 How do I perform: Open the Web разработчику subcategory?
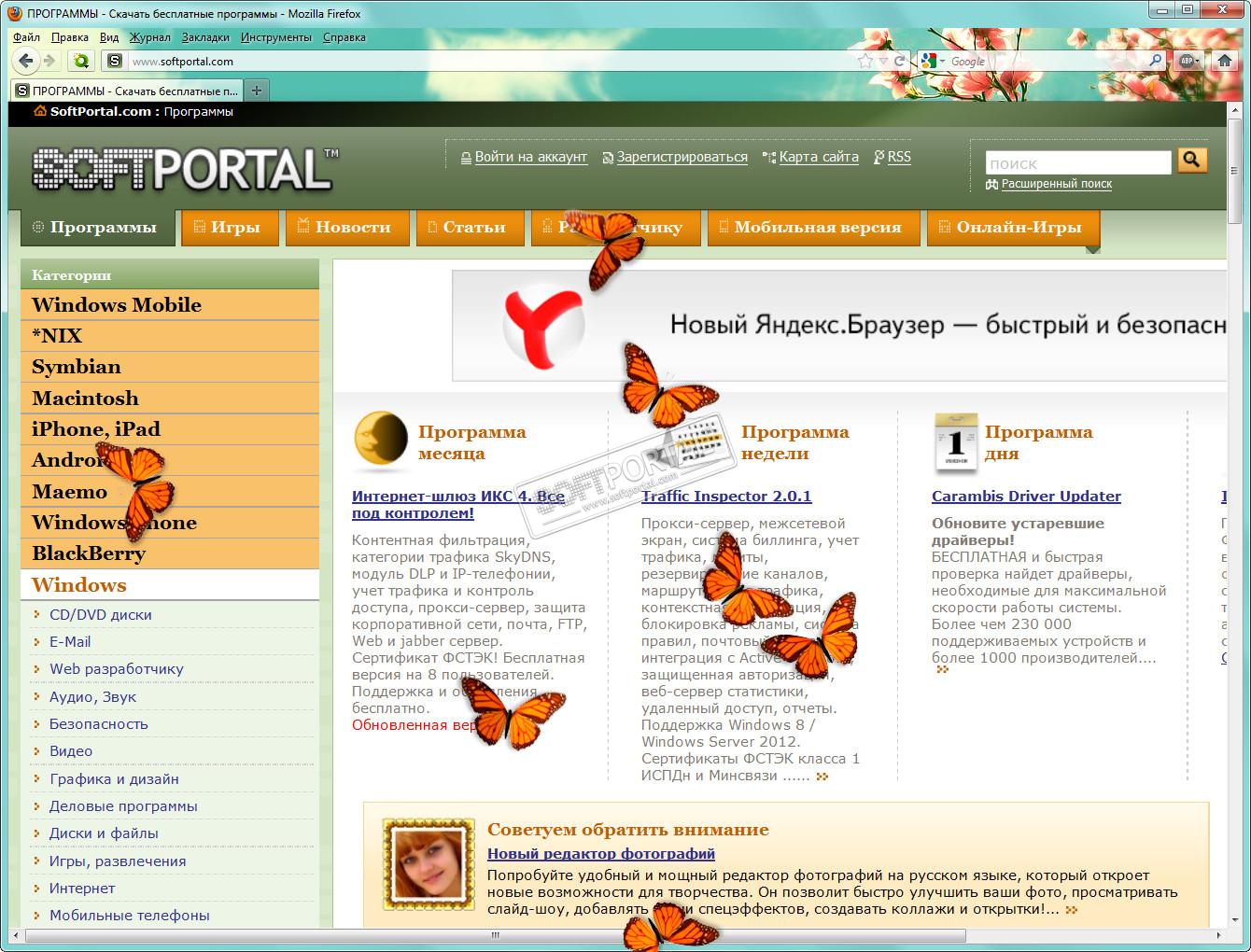click(117, 669)
